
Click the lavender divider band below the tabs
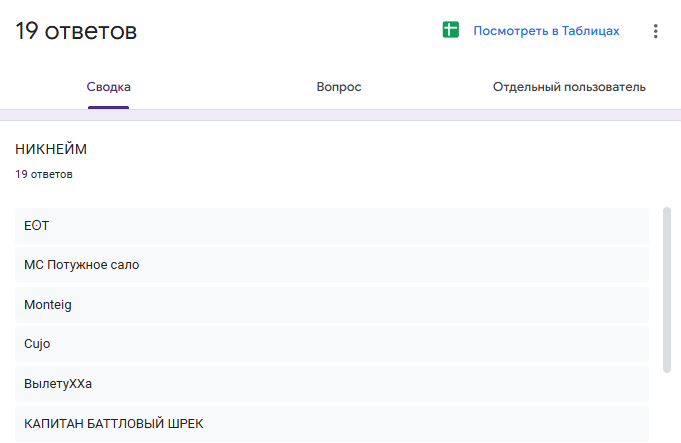coord(340,115)
